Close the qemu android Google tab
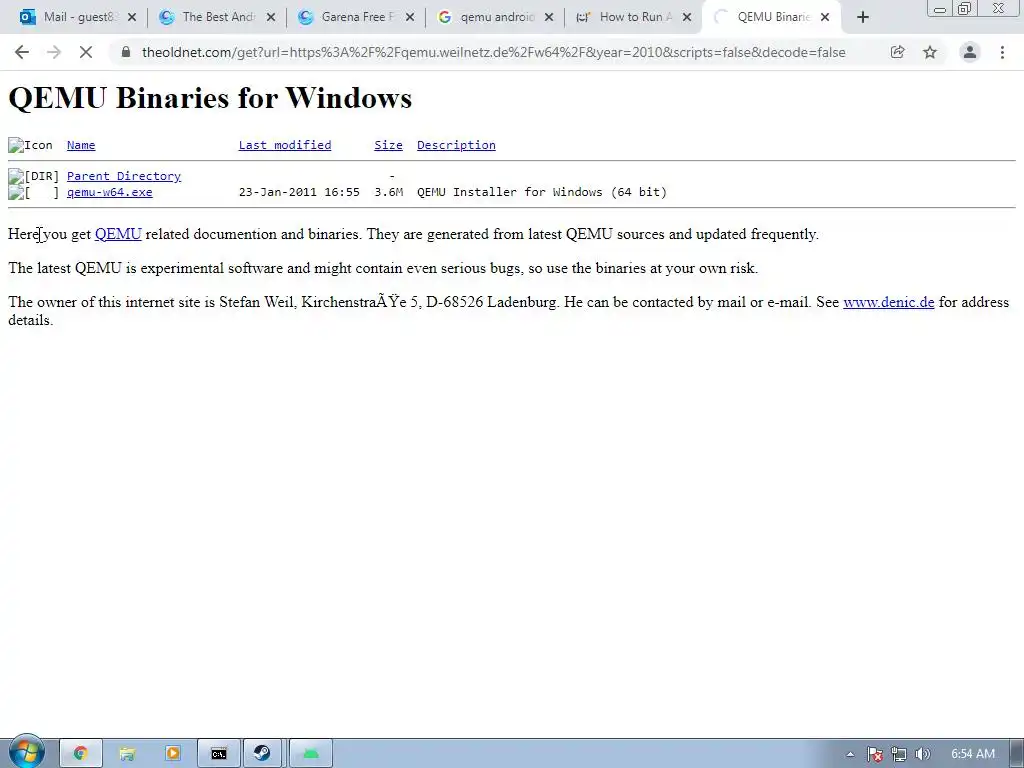1024x768 pixels. tap(549, 18)
